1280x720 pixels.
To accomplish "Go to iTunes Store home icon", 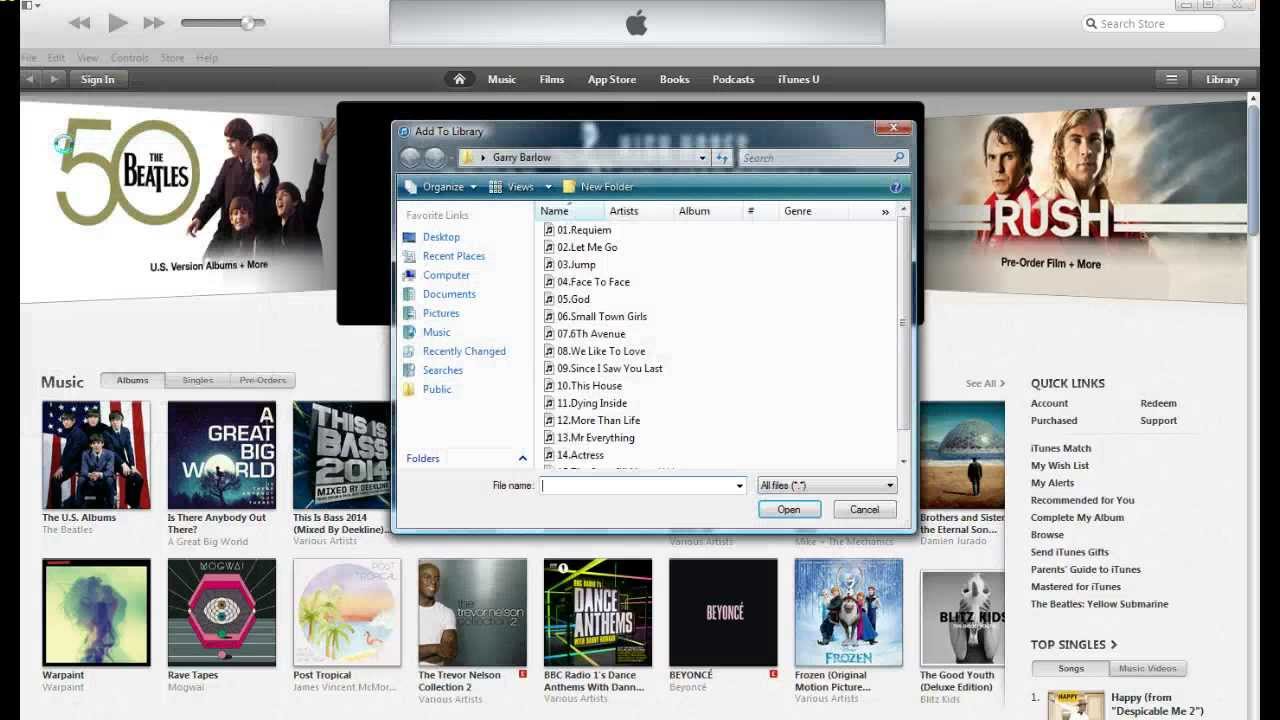I will coord(459,79).
